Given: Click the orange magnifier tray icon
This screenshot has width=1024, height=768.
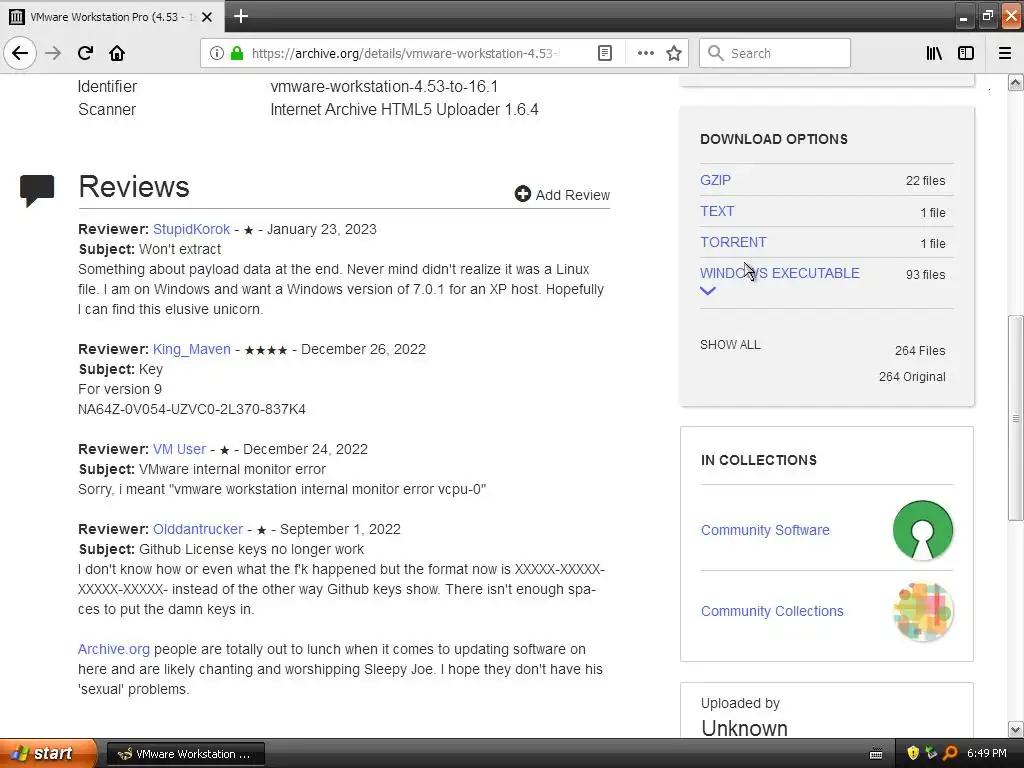Looking at the screenshot, I should point(950,753).
